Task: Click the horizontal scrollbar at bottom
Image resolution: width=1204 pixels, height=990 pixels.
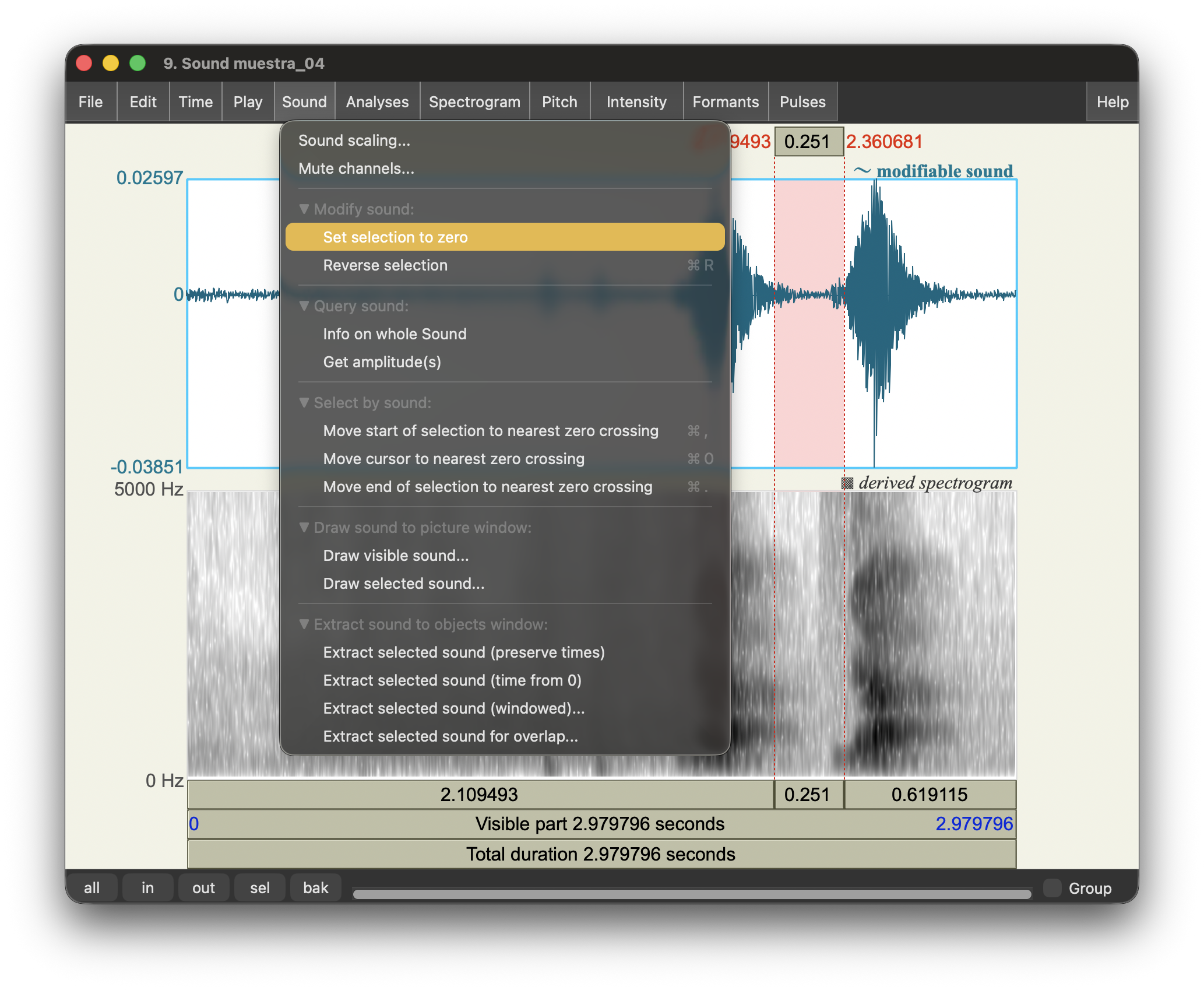Action: tap(691, 894)
